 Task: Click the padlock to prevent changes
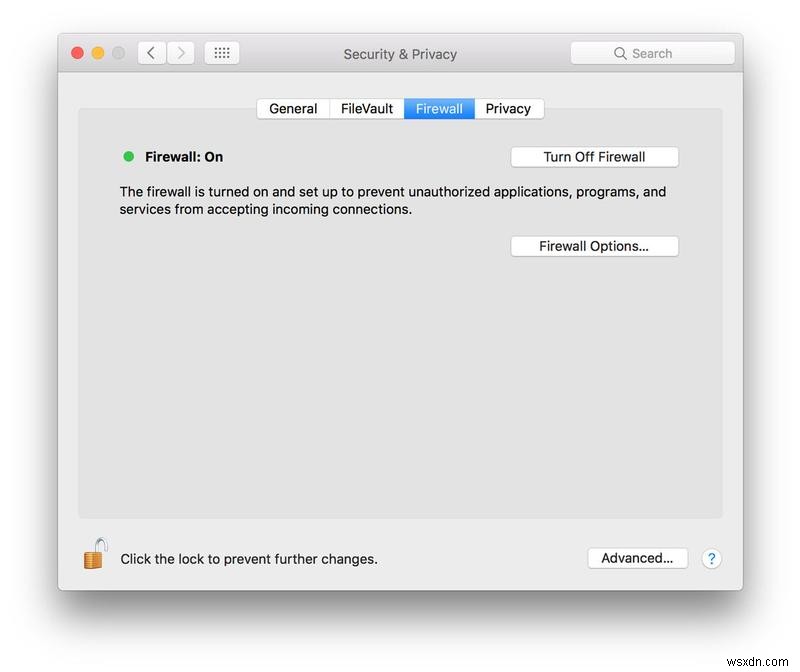click(x=95, y=554)
